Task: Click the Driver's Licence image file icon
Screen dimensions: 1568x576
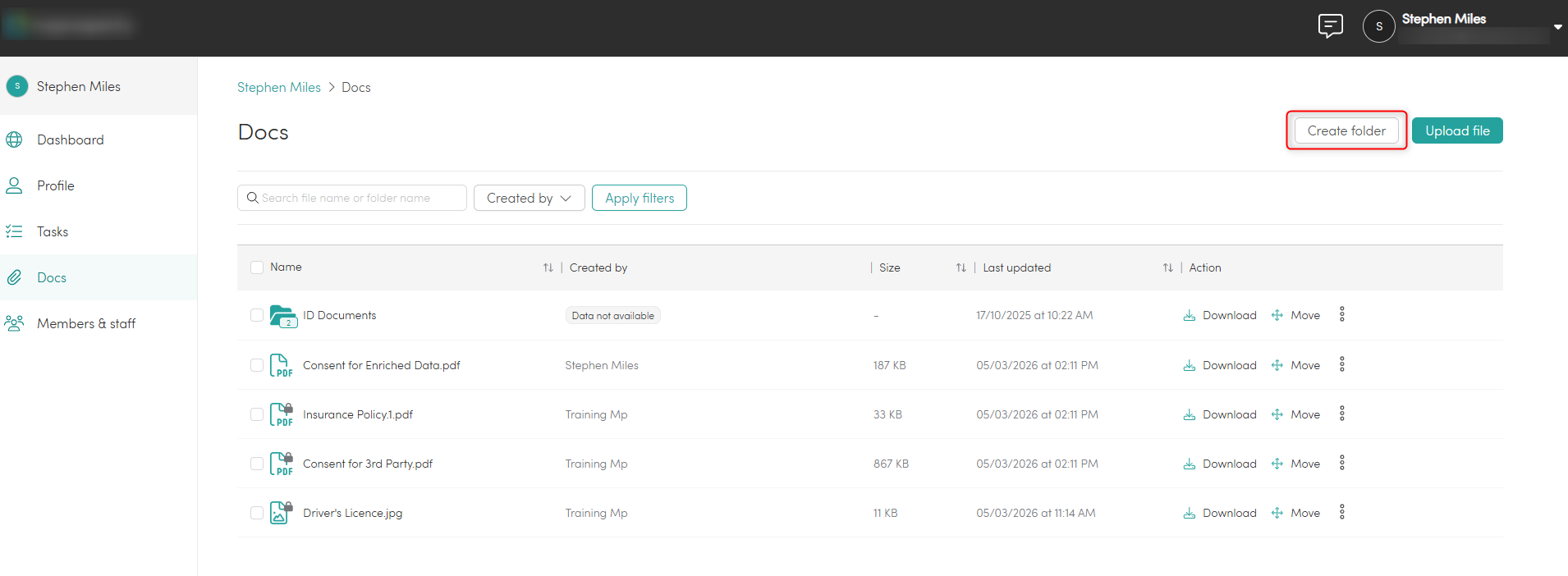Action: click(x=282, y=513)
